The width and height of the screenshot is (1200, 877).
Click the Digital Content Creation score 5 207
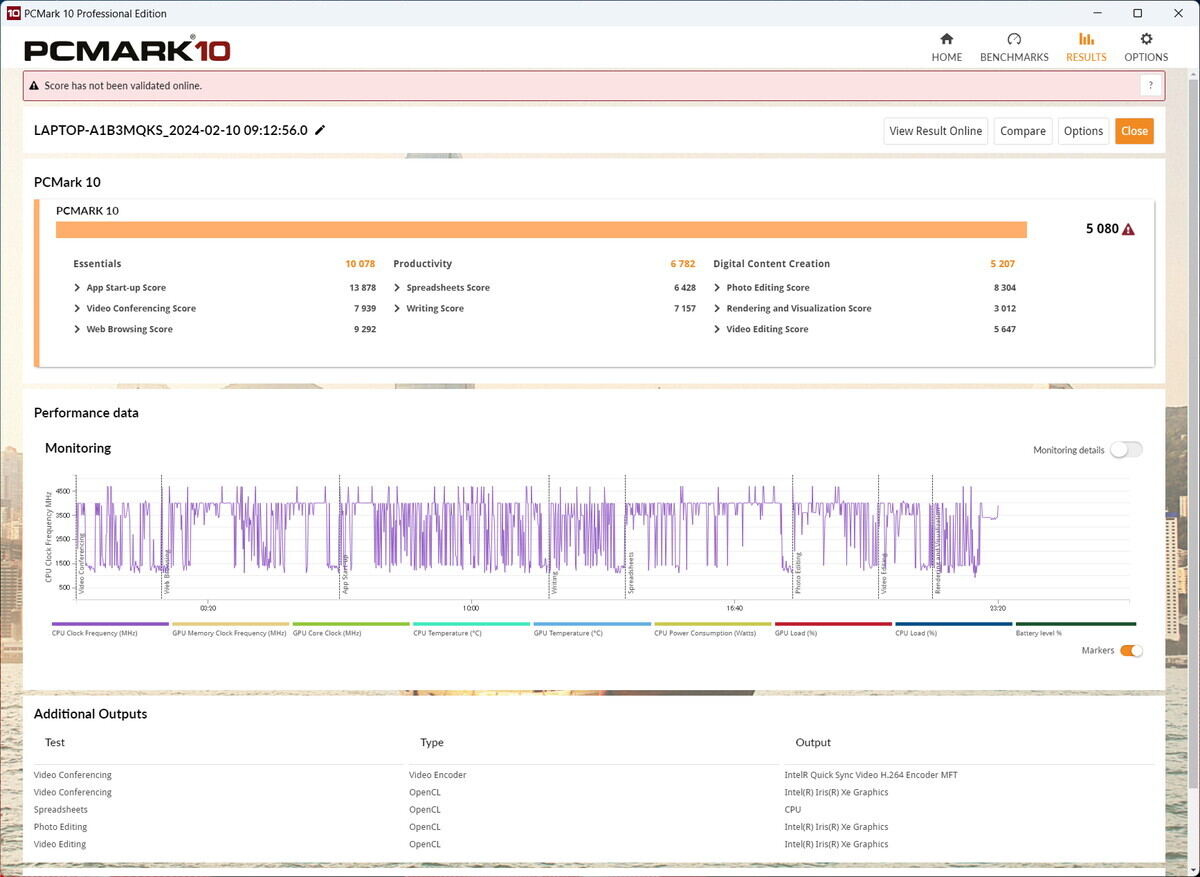[1003, 264]
